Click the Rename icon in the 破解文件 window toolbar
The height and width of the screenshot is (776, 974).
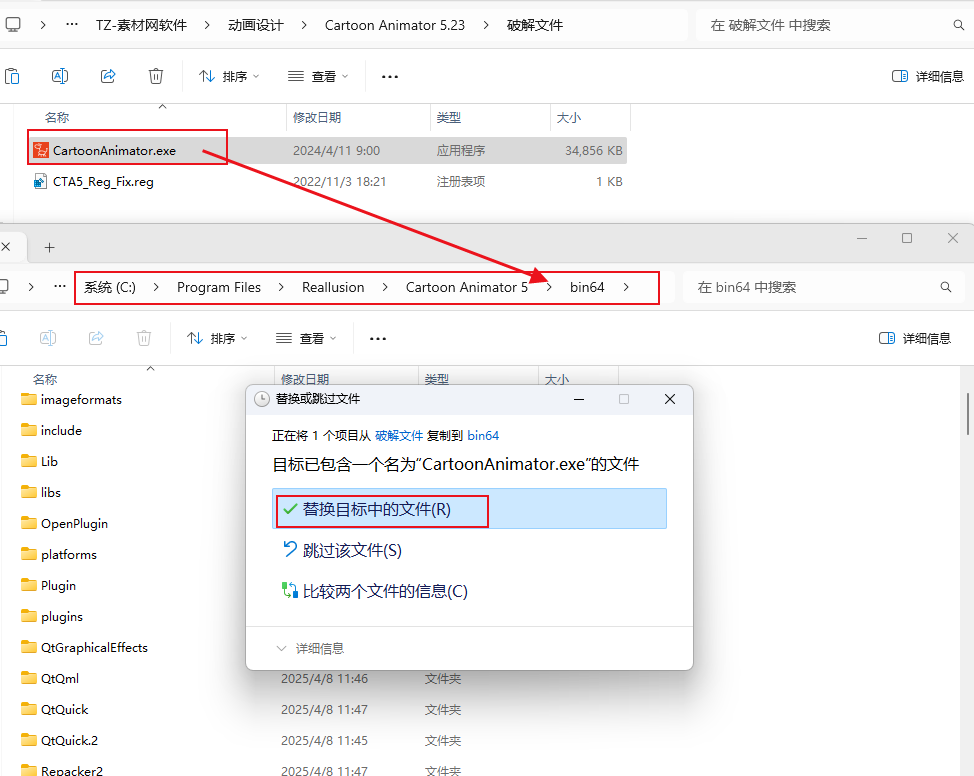point(60,76)
